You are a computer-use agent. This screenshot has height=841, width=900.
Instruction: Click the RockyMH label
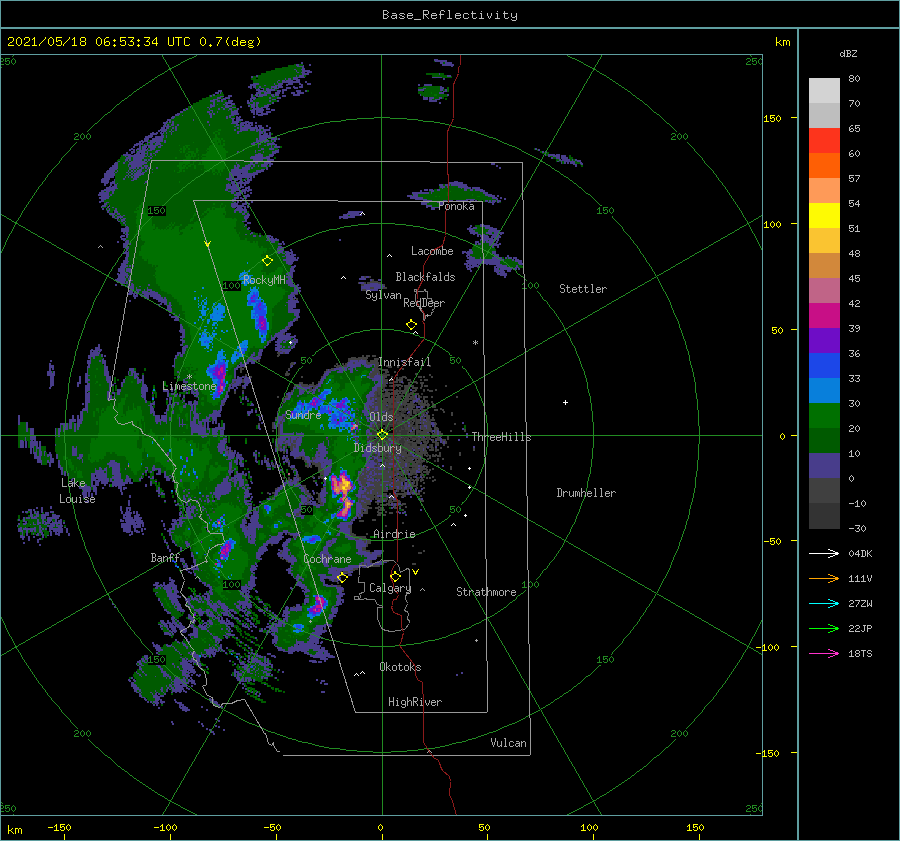click(264, 280)
